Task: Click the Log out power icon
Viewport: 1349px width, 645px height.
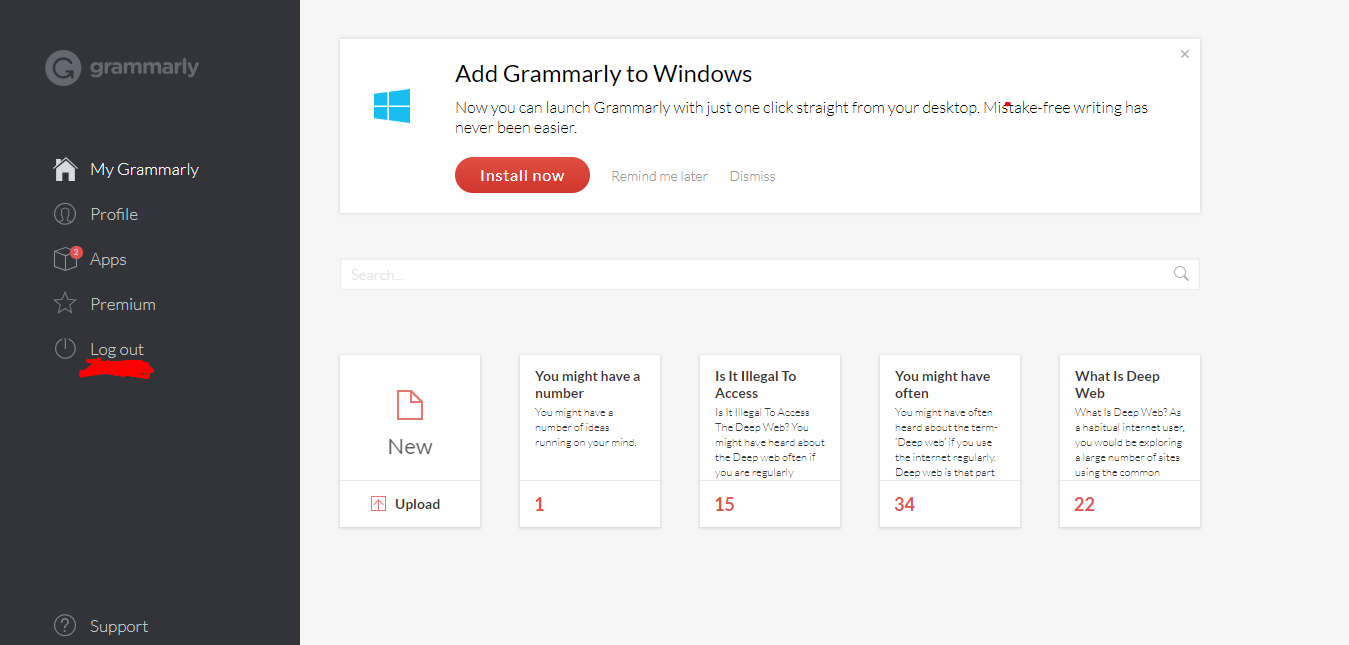Action: click(x=65, y=349)
